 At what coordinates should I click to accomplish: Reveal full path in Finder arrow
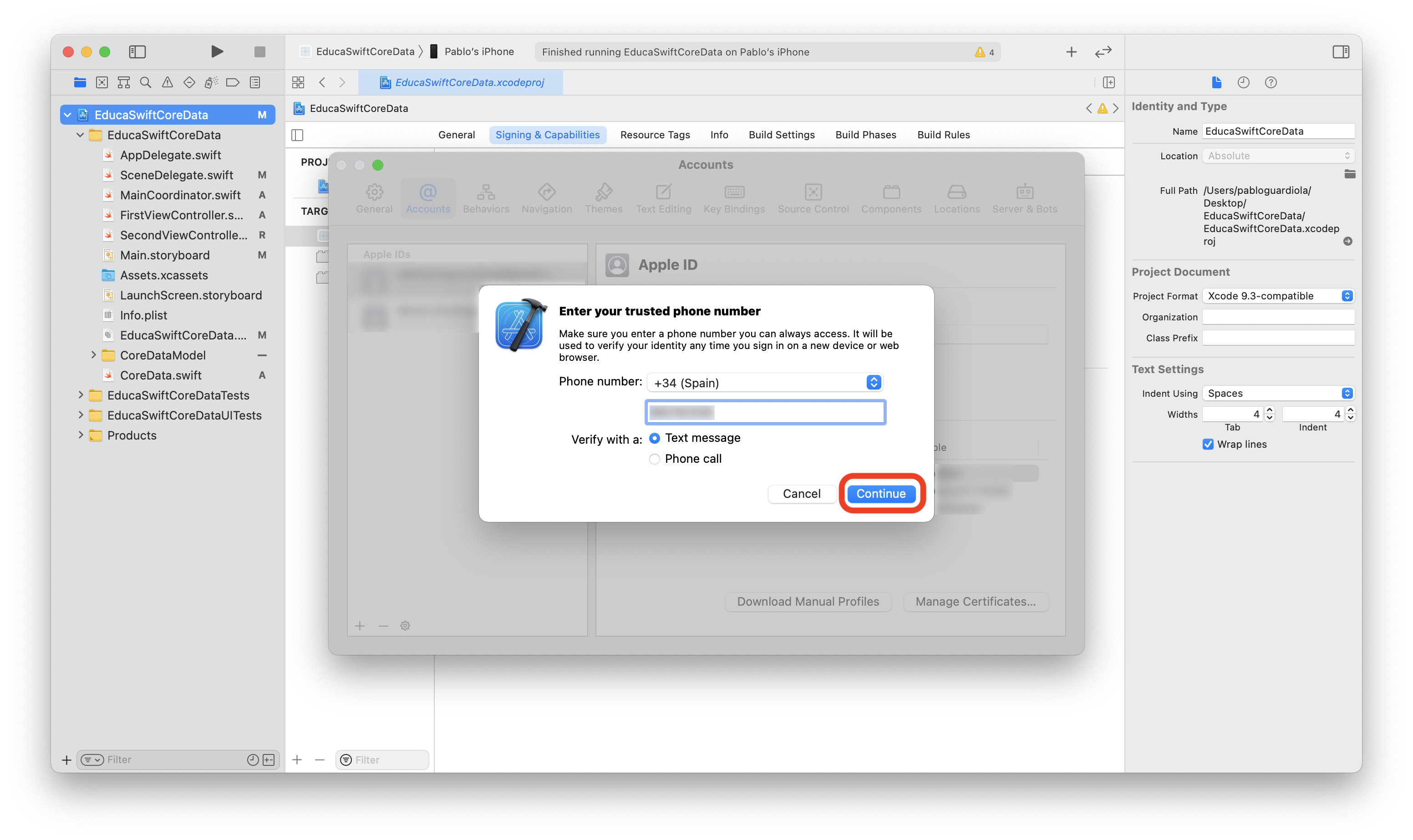[x=1348, y=241]
